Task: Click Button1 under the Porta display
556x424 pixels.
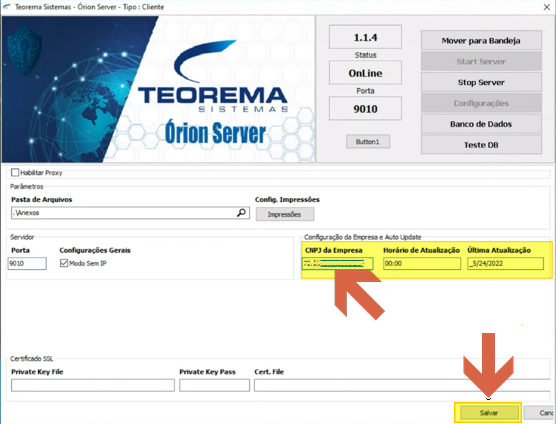Action: pos(368,141)
